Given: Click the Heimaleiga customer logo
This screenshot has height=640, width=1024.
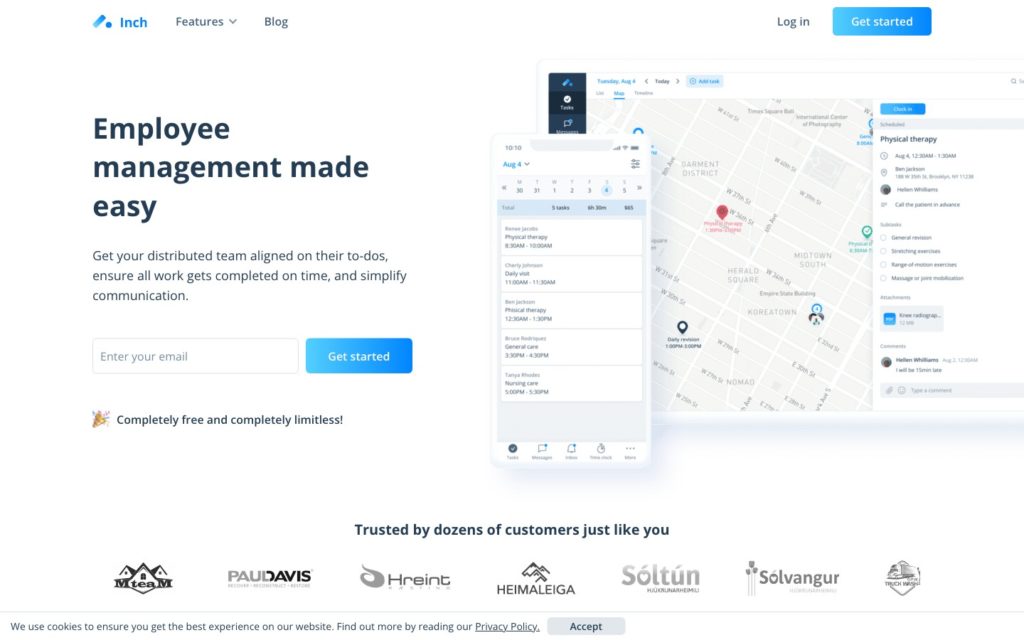Looking at the screenshot, I should pyautogui.click(x=536, y=579).
